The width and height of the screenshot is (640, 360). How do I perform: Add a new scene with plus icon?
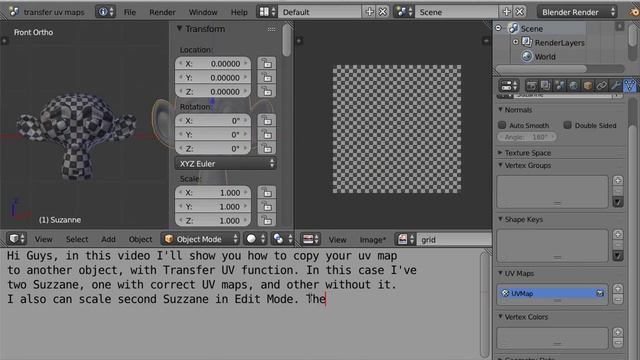pyautogui.click(x=507, y=12)
